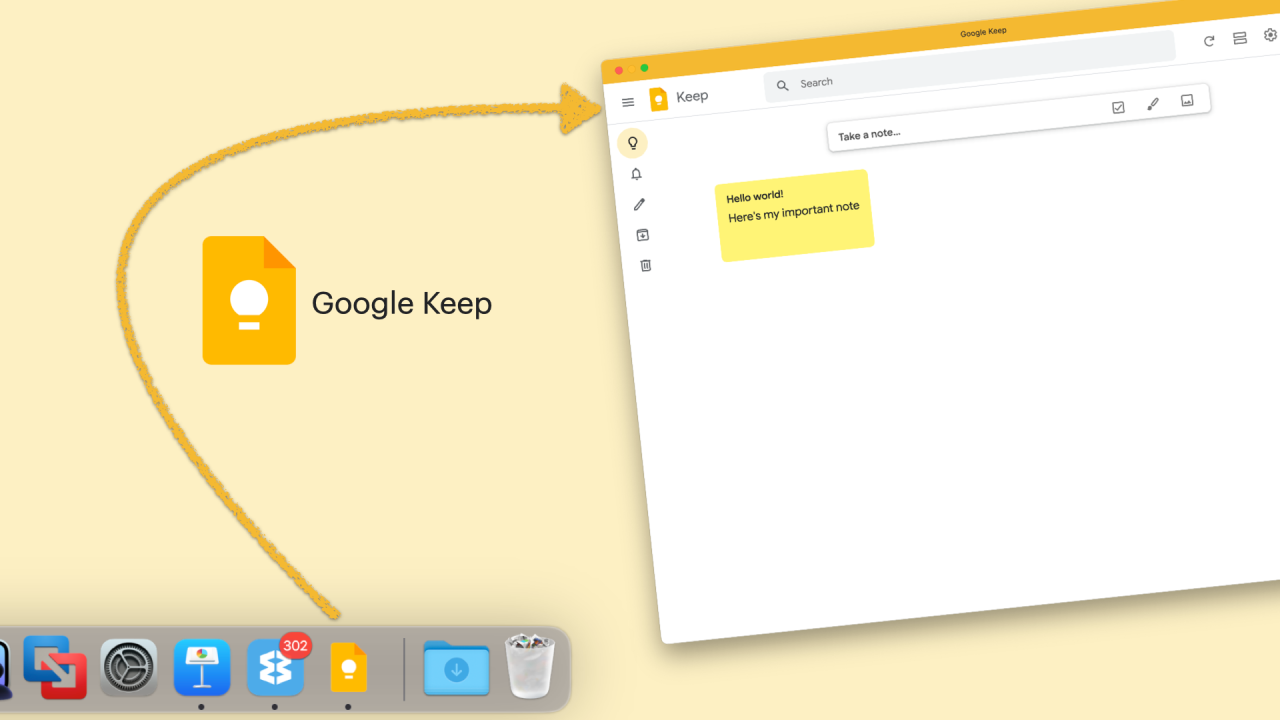Toggle between list and grid view
This screenshot has height=720, width=1280.
[1239, 37]
